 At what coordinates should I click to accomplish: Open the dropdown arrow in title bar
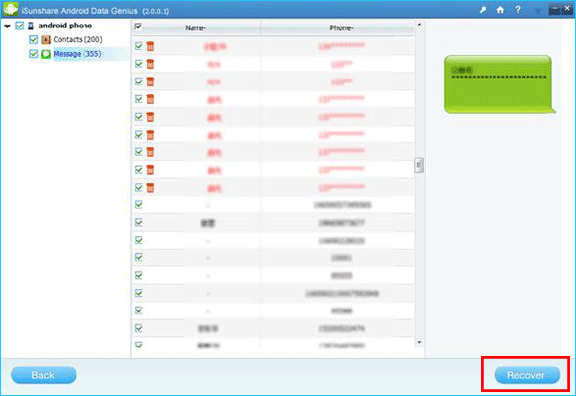tap(537, 11)
